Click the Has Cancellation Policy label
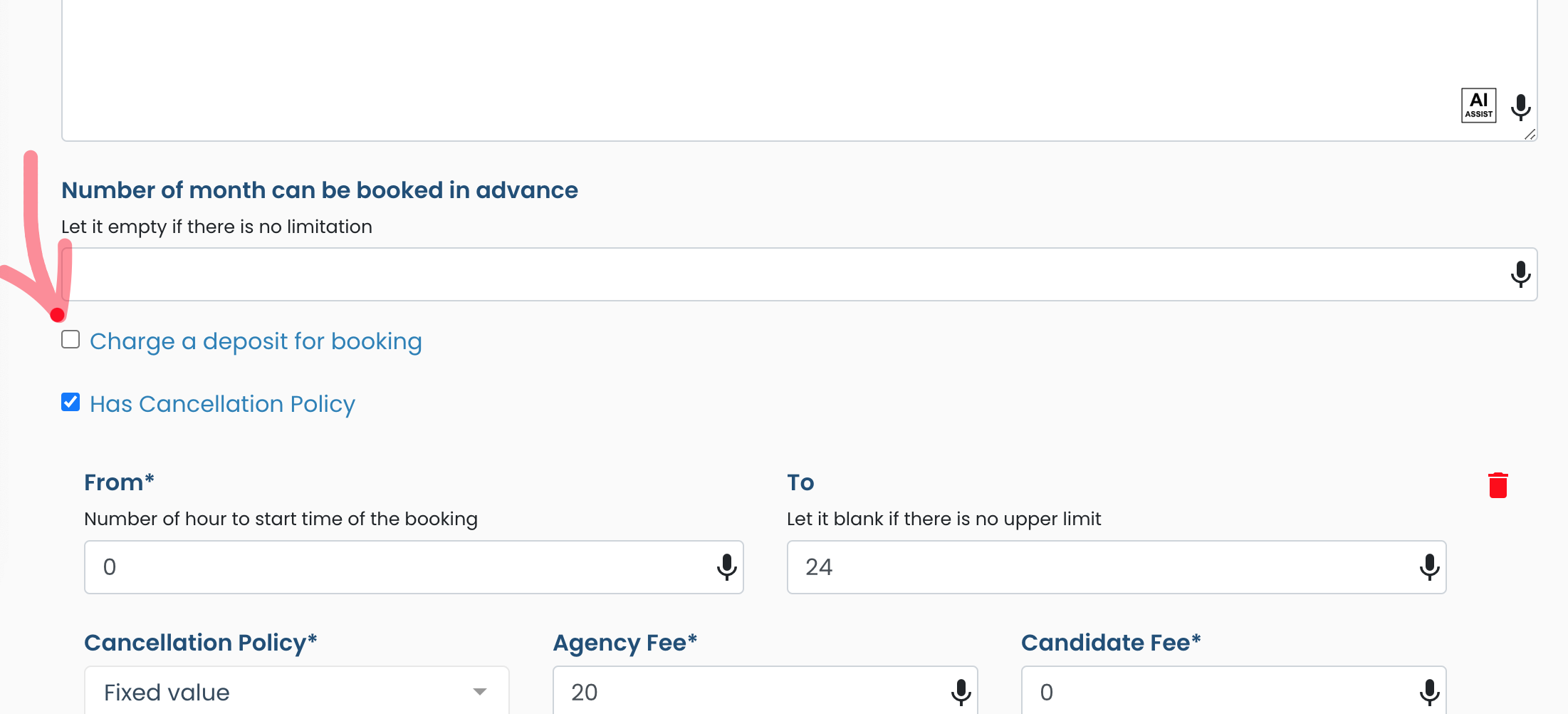This screenshot has height=714, width=1568. click(x=222, y=404)
